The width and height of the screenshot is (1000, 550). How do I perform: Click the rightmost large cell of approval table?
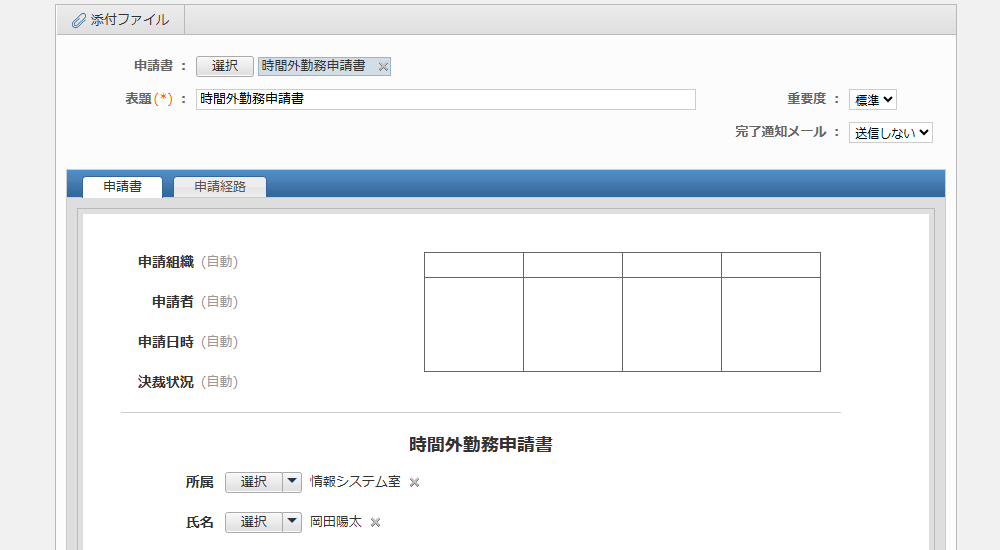[x=770, y=324]
